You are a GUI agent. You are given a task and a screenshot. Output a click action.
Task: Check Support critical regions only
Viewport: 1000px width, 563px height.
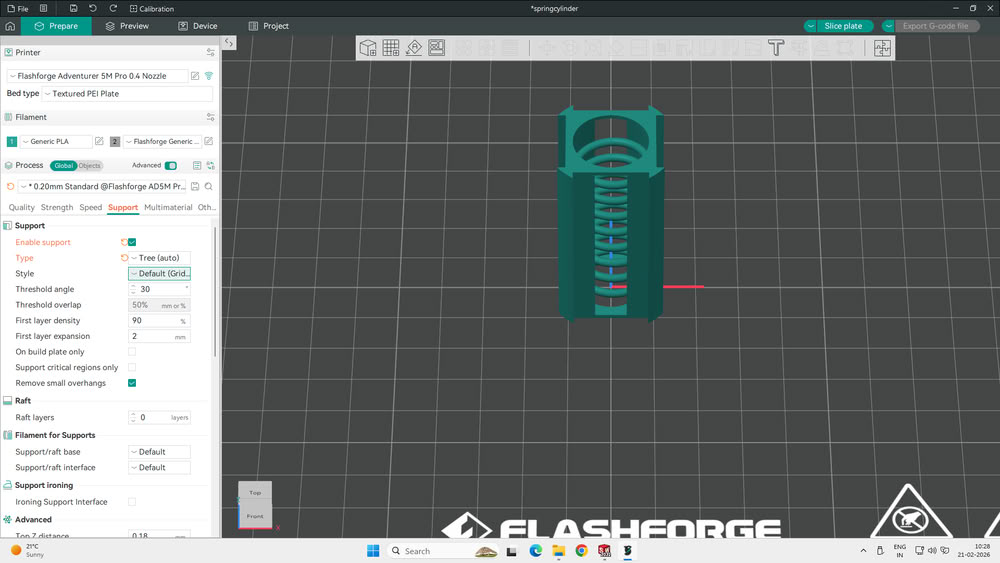132,367
